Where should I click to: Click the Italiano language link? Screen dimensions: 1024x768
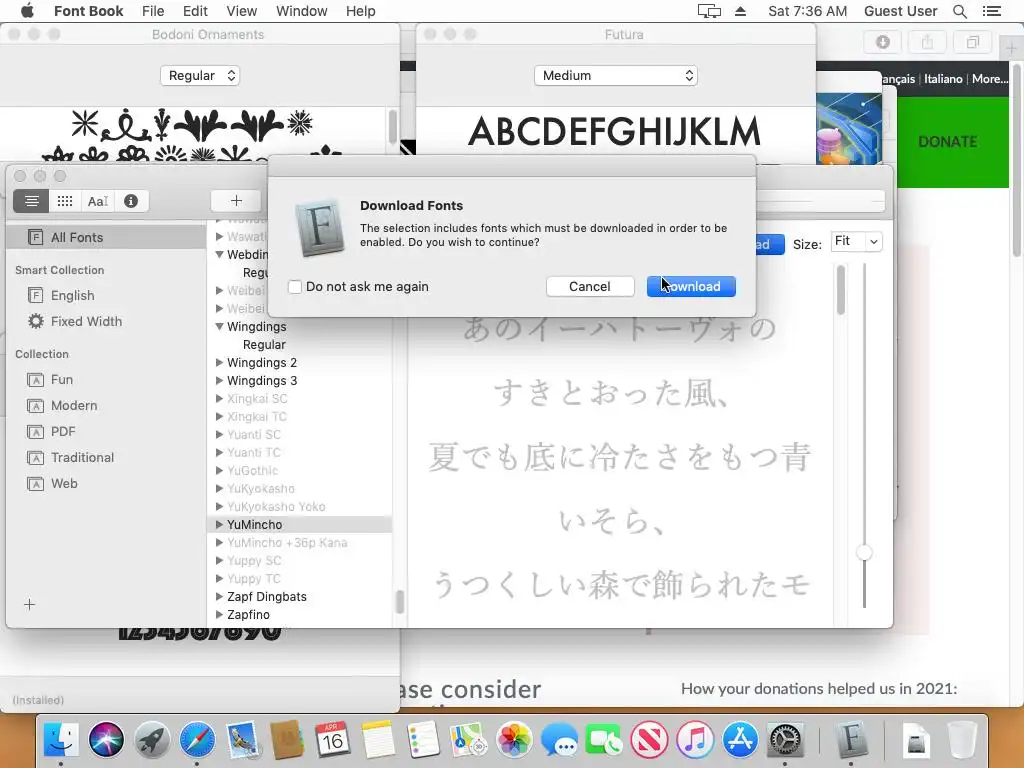[943, 78]
